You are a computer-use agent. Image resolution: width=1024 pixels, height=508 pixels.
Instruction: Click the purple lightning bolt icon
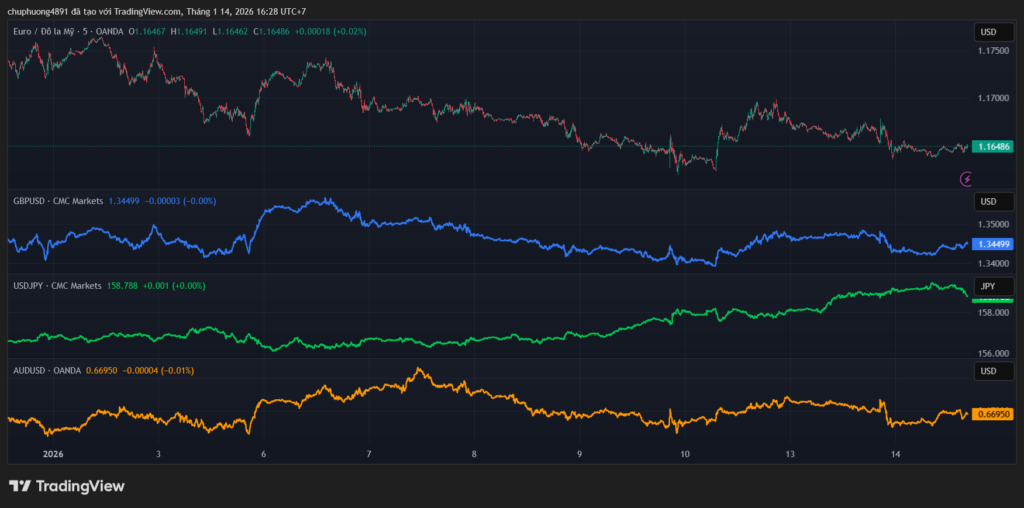(x=966, y=179)
